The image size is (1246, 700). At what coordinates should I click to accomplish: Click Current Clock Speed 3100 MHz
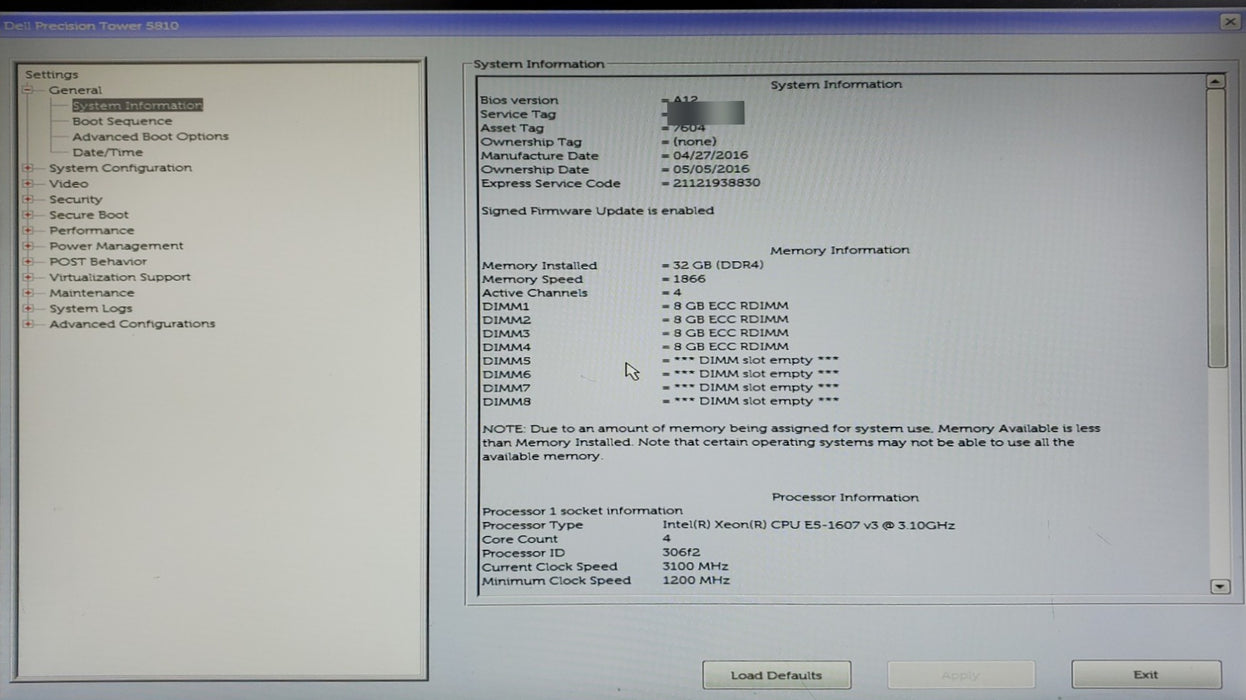(x=696, y=567)
